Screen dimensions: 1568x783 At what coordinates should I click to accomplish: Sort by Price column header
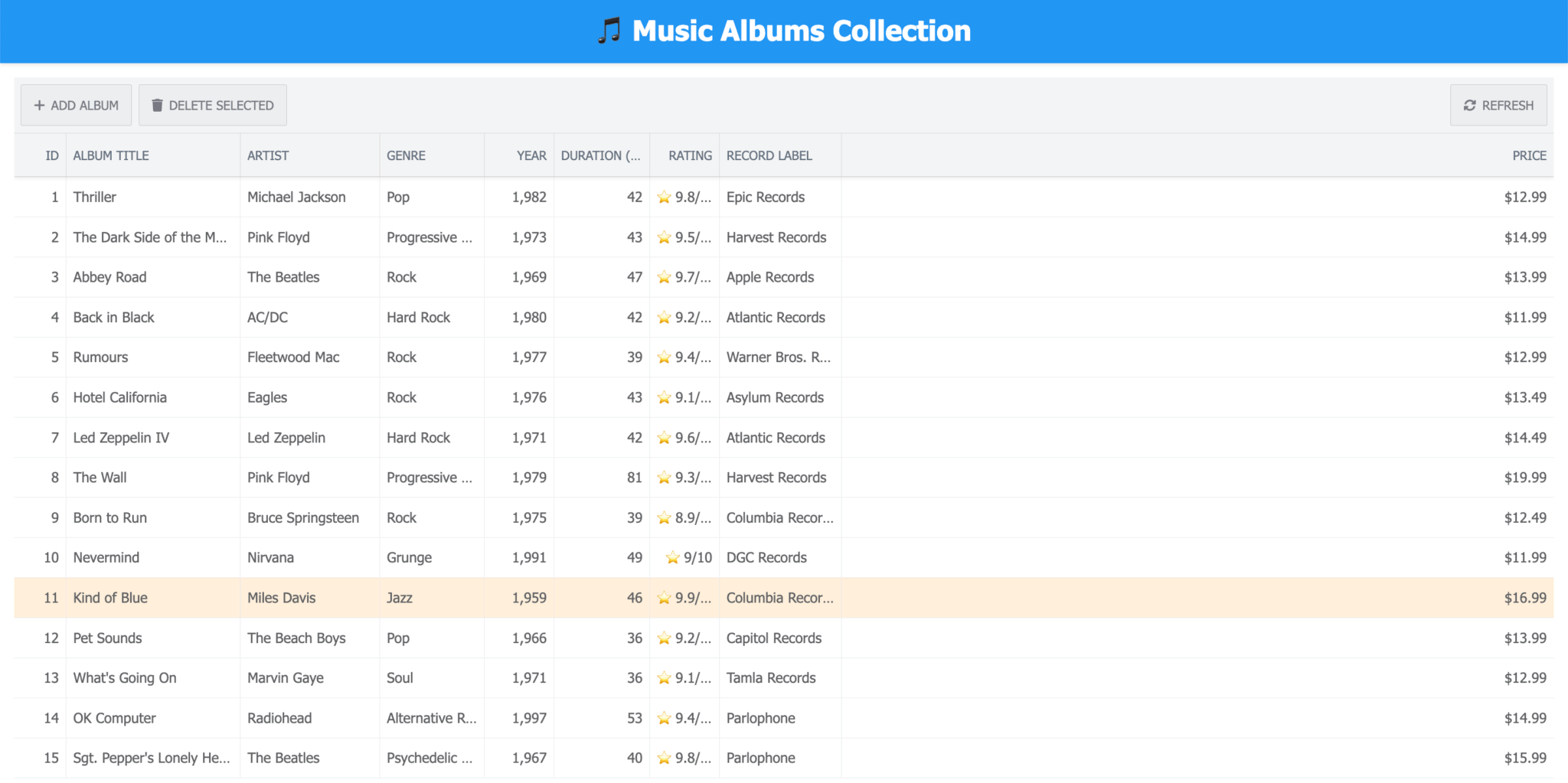point(1197,155)
